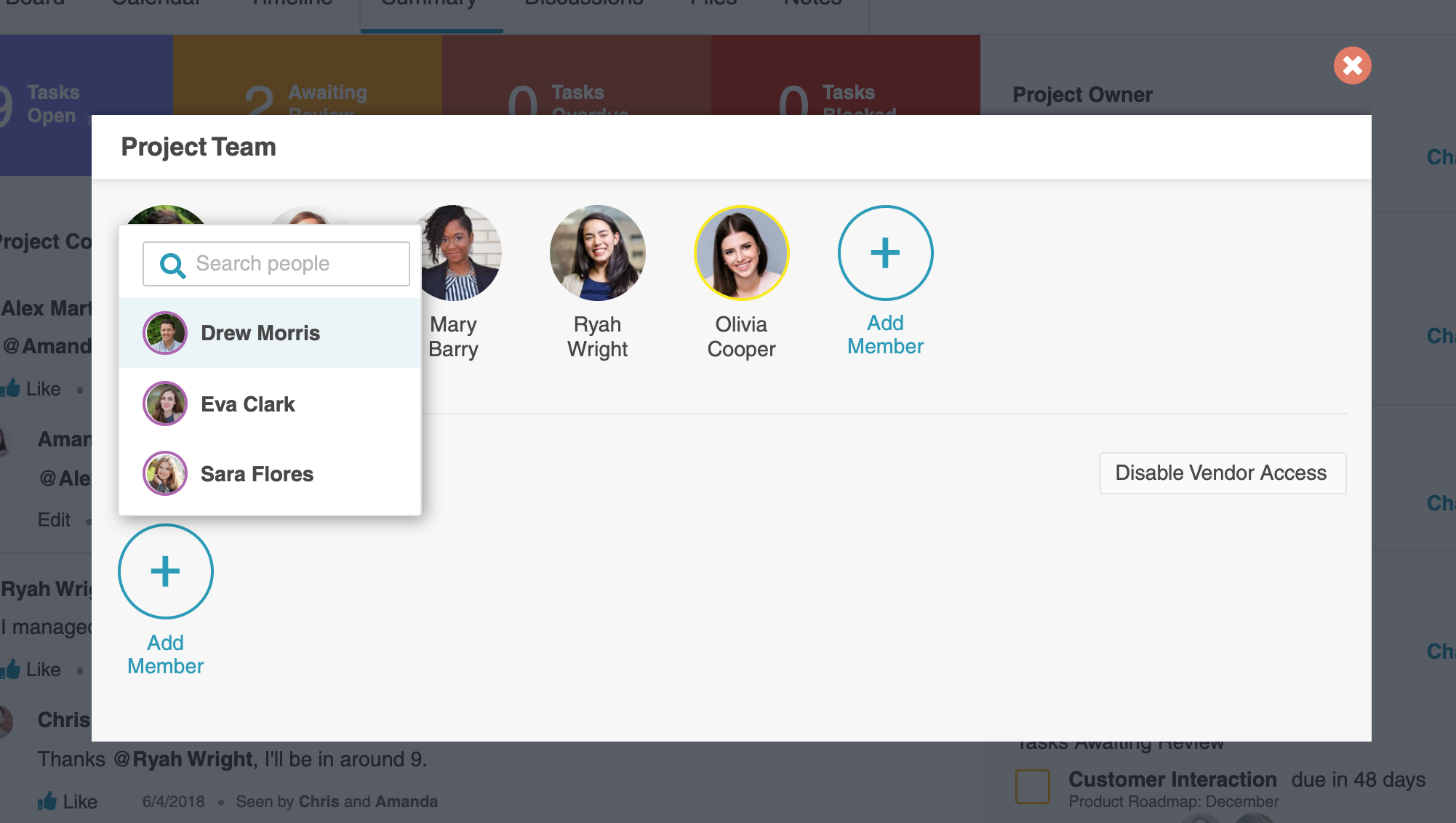Click Eva Clark's avatar picture

[165, 404]
